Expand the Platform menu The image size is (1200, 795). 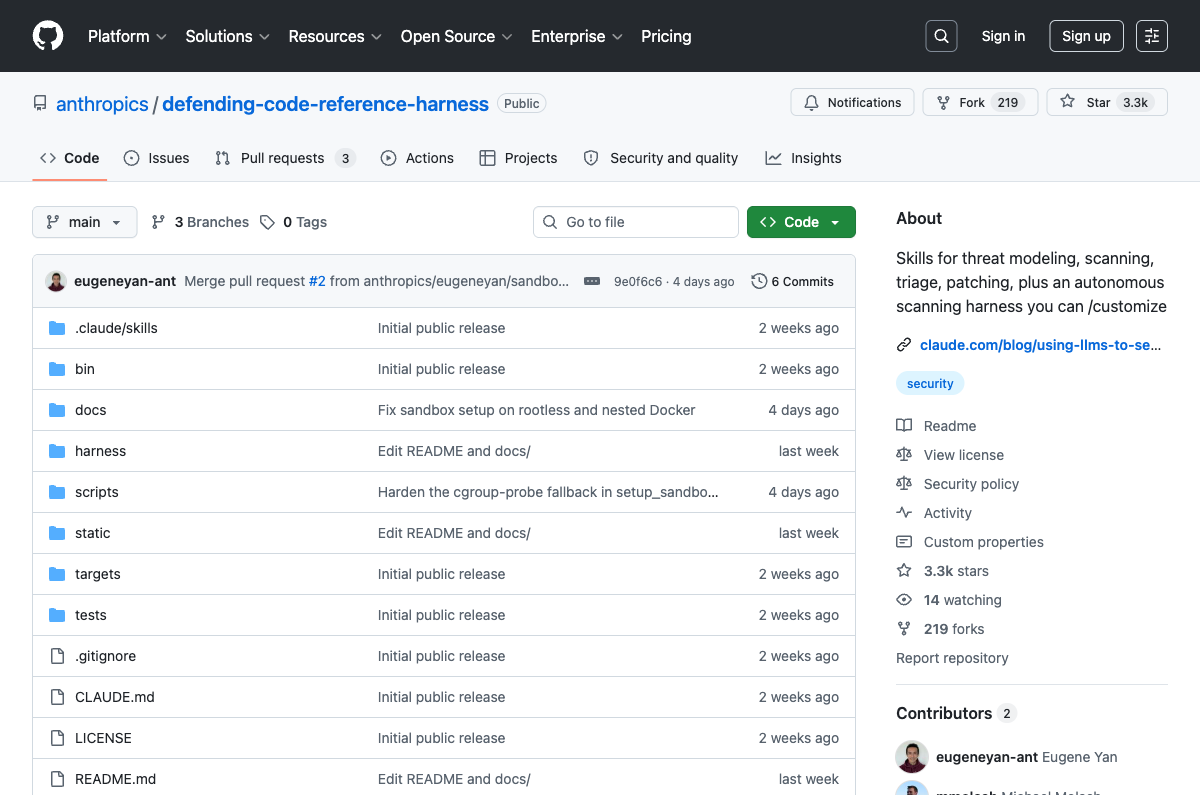click(x=127, y=36)
